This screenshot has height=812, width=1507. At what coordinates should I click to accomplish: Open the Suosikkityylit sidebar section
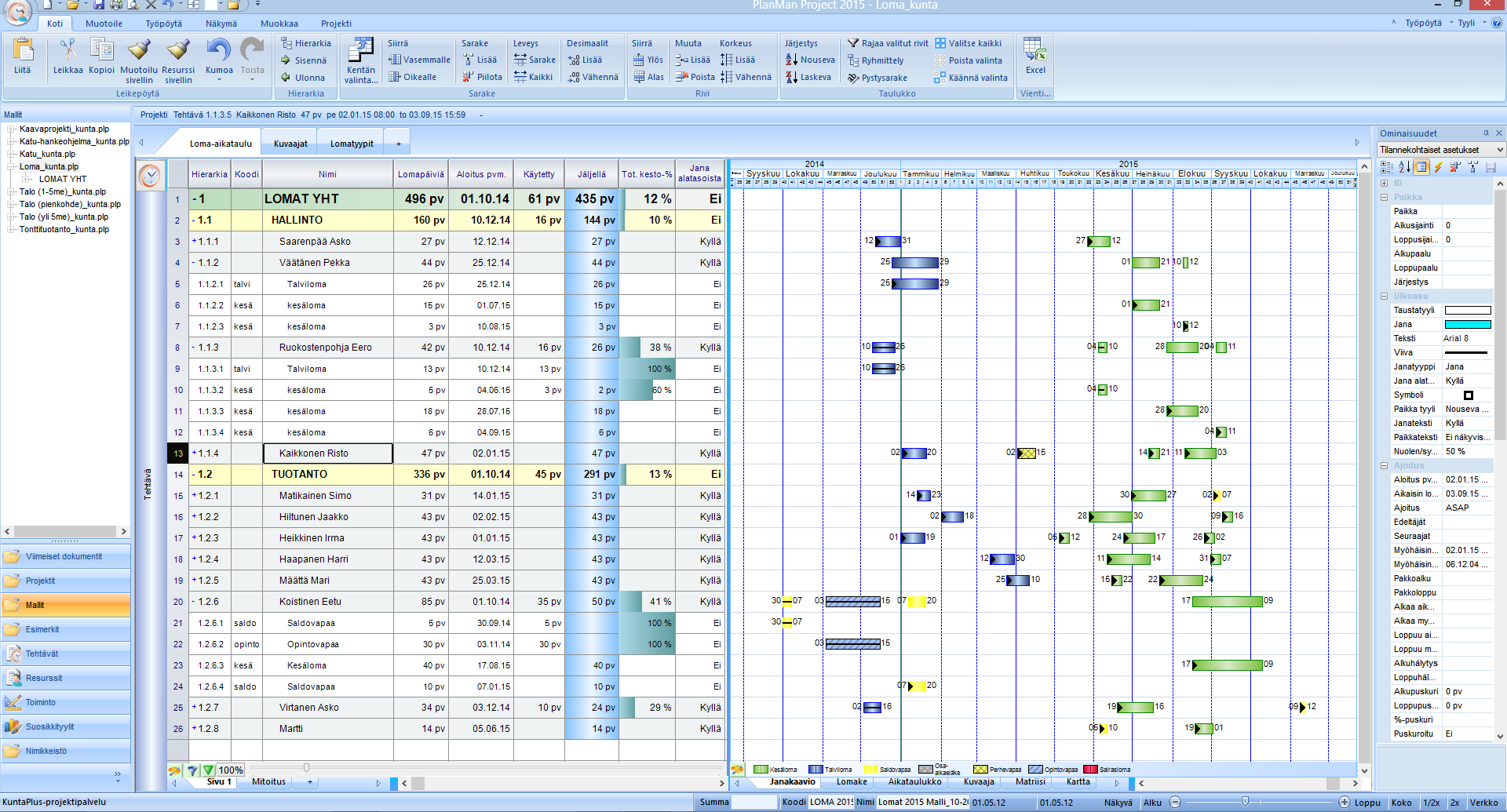(66, 727)
